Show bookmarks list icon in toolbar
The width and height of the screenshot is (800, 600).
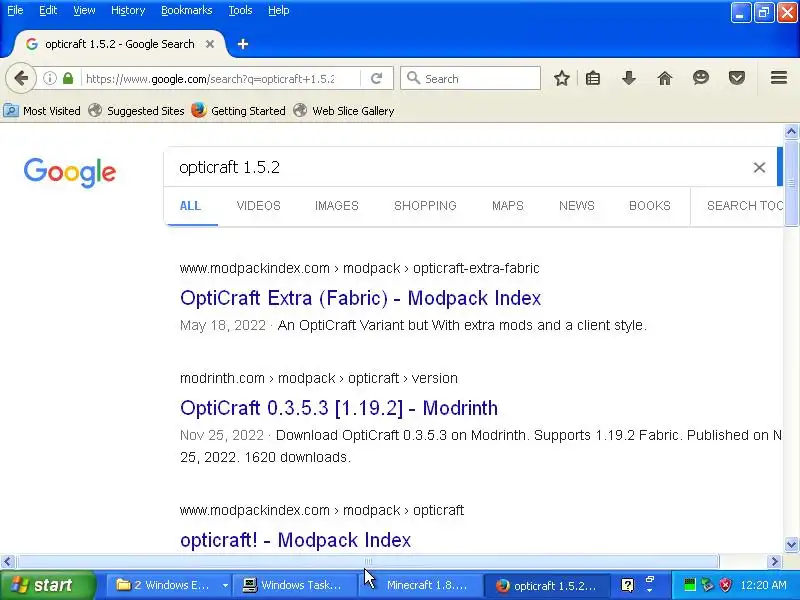tap(593, 78)
